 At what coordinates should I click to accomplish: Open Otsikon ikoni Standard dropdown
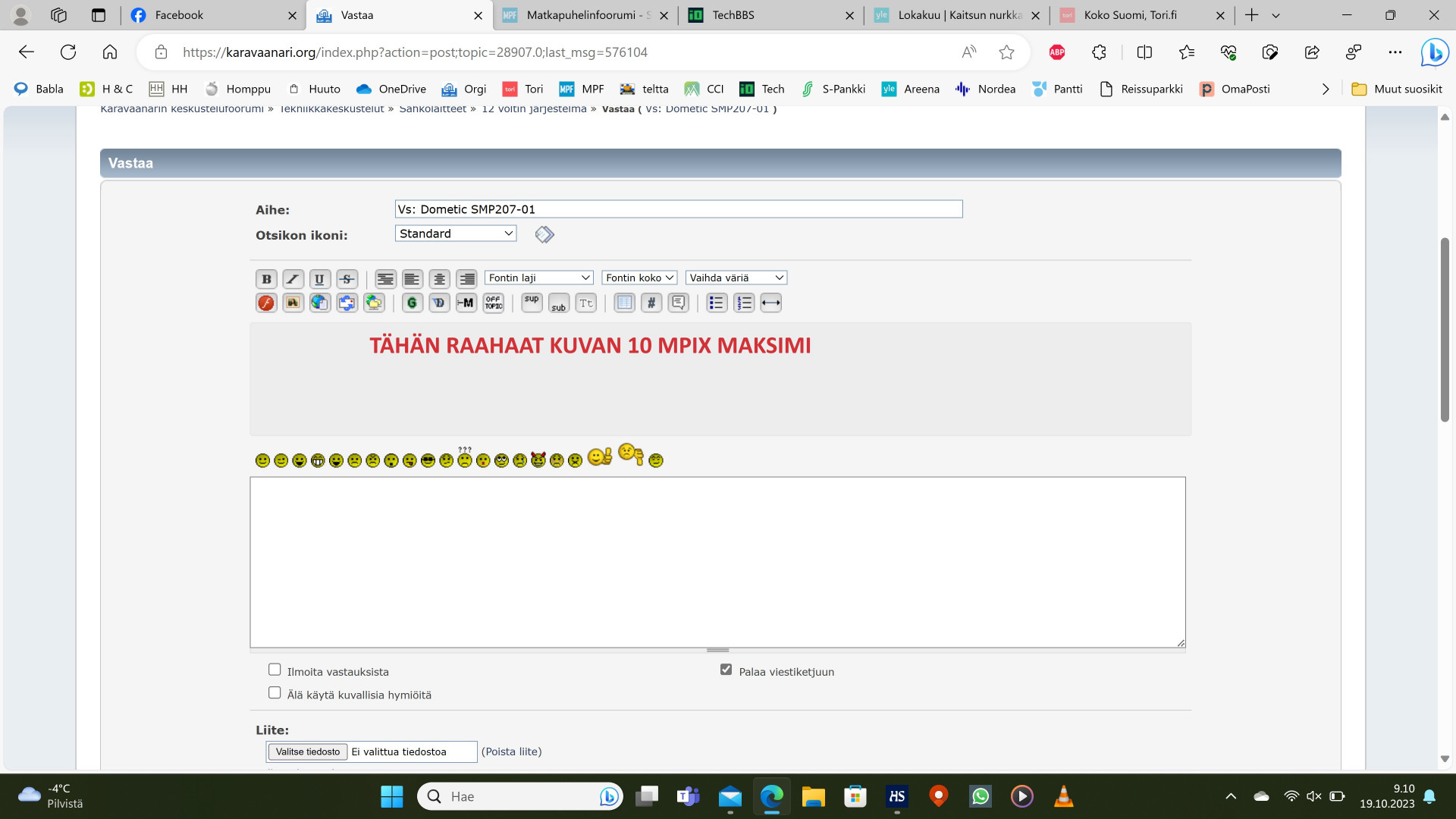tap(455, 234)
